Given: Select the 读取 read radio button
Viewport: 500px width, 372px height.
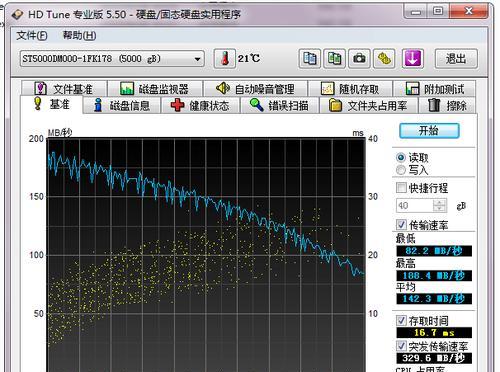Looking at the screenshot, I should [x=401, y=158].
